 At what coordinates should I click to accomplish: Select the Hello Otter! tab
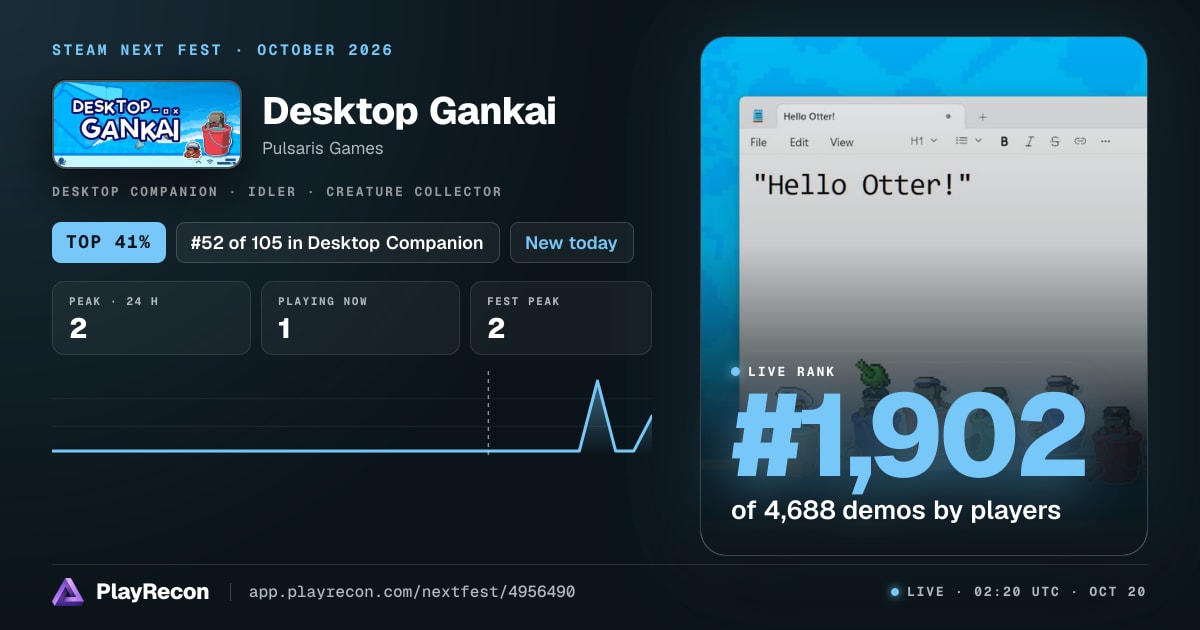[869, 116]
